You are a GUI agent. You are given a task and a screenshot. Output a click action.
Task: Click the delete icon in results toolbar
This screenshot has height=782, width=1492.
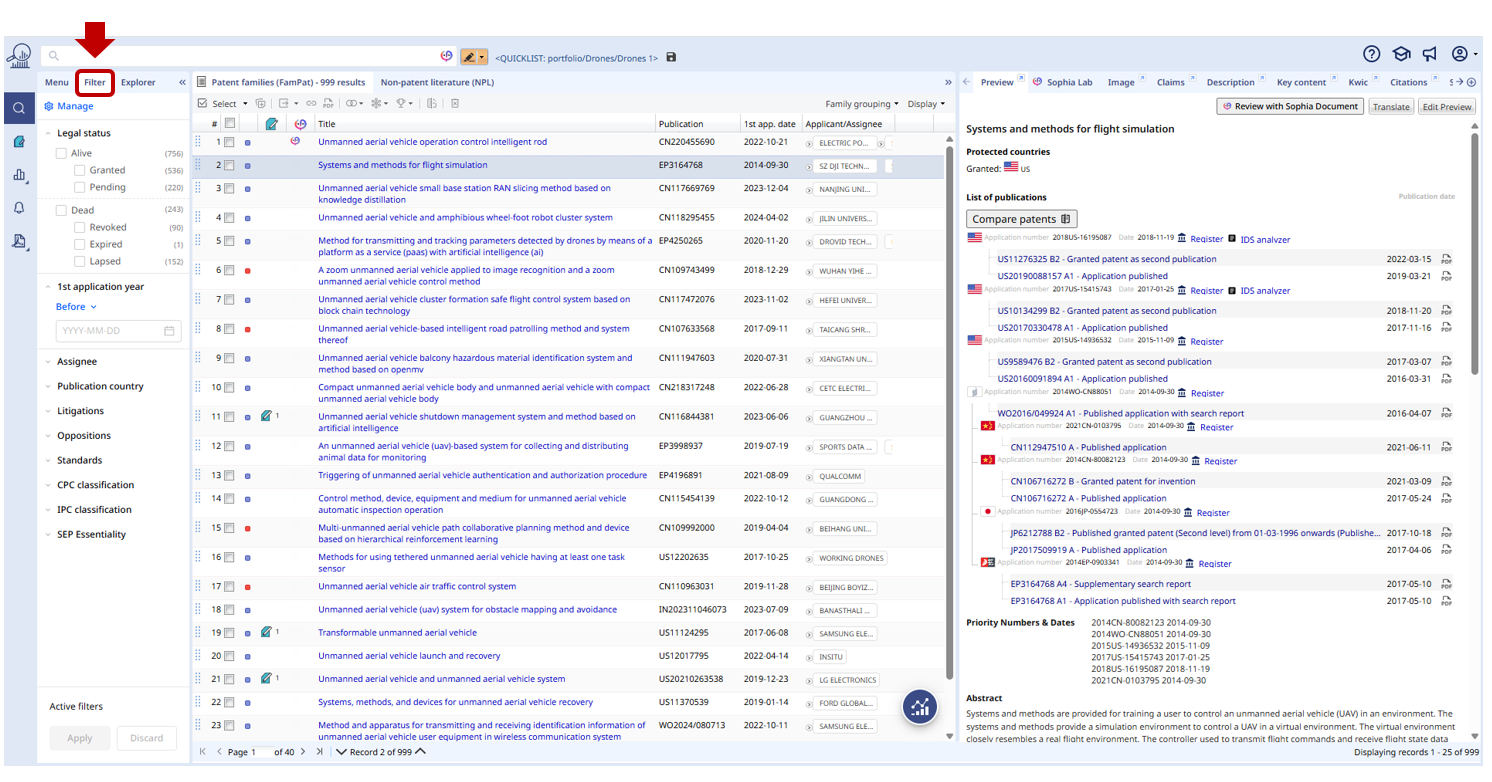tap(454, 104)
